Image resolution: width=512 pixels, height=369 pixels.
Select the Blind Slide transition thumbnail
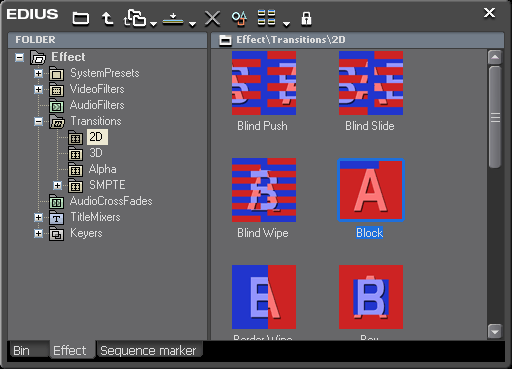[x=371, y=83]
